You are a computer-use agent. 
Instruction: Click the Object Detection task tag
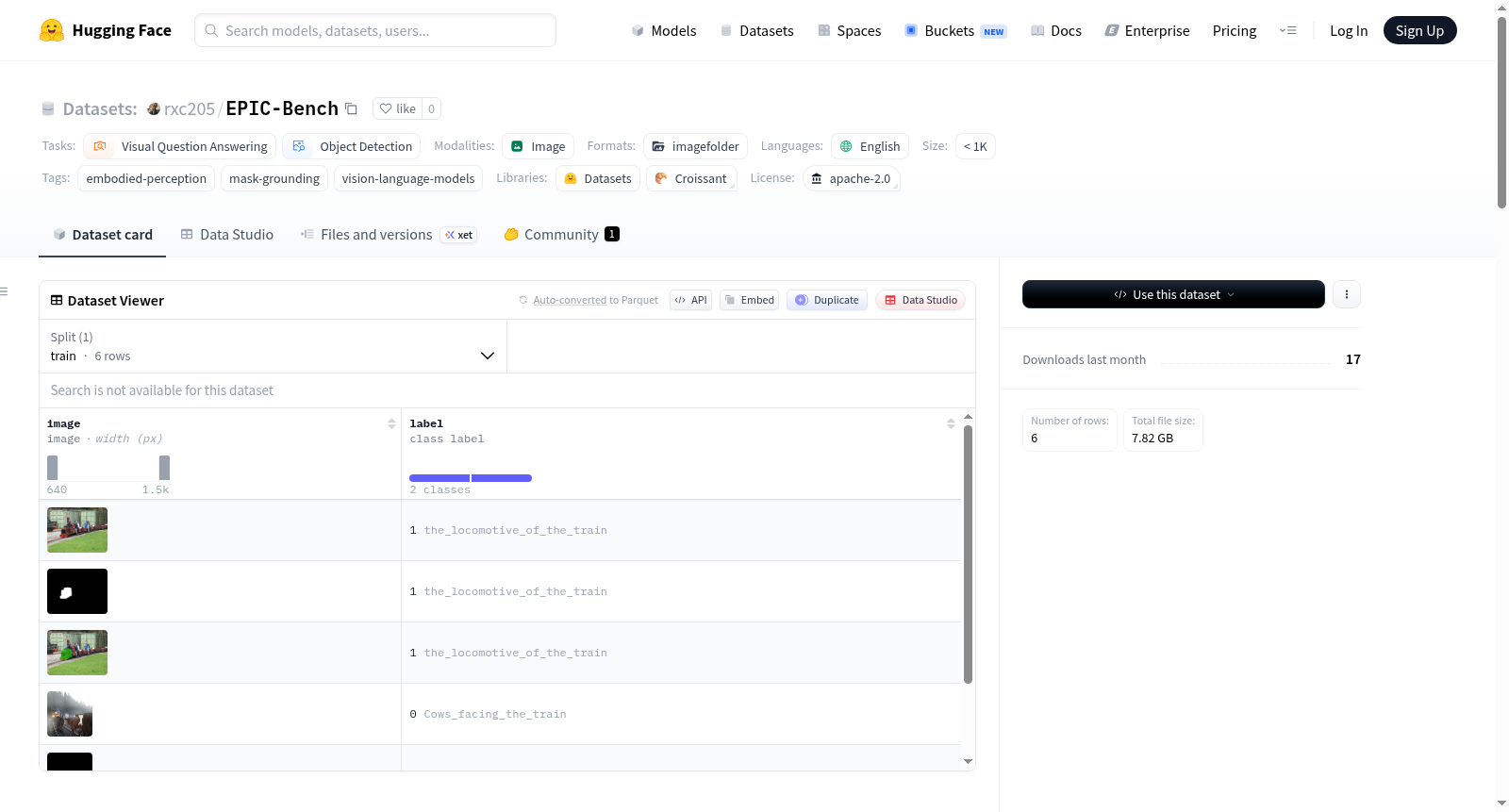point(352,146)
